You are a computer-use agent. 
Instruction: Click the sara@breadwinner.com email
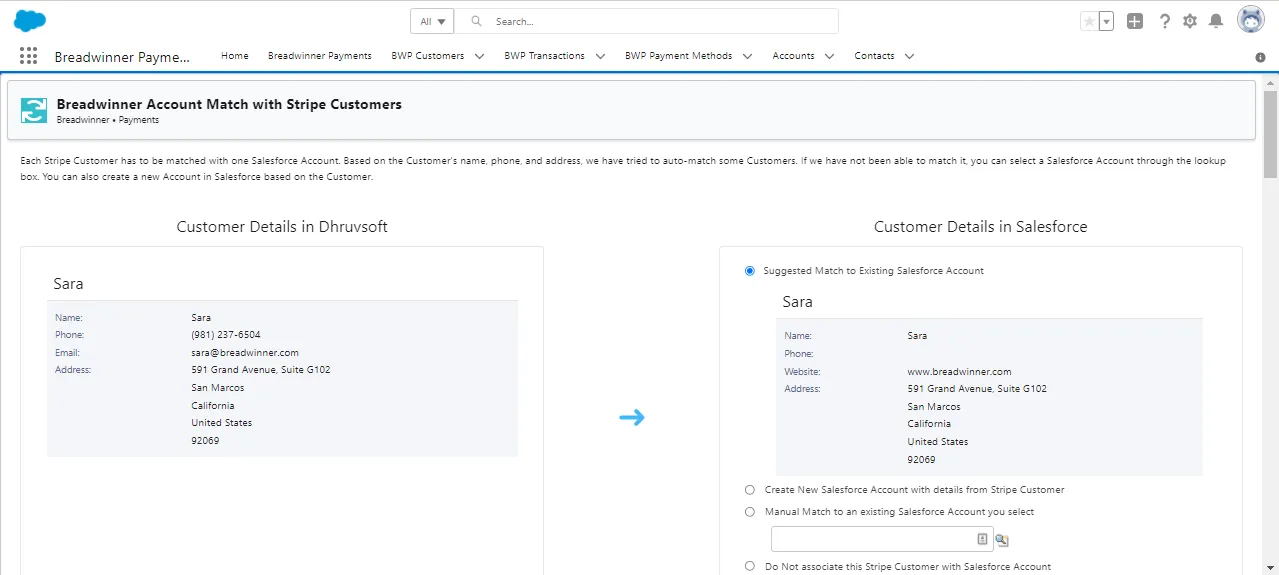point(245,353)
